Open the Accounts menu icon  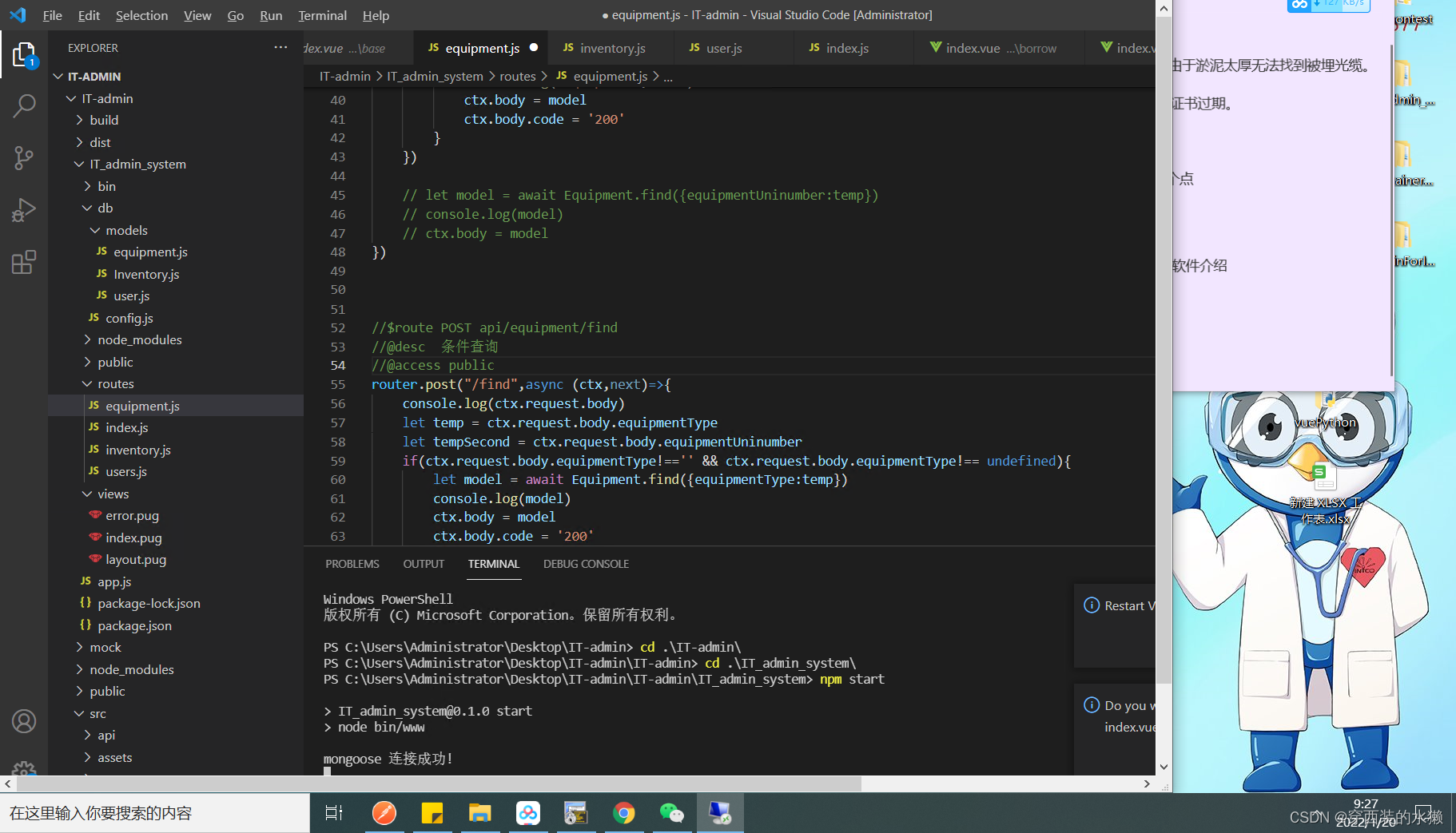click(x=24, y=721)
